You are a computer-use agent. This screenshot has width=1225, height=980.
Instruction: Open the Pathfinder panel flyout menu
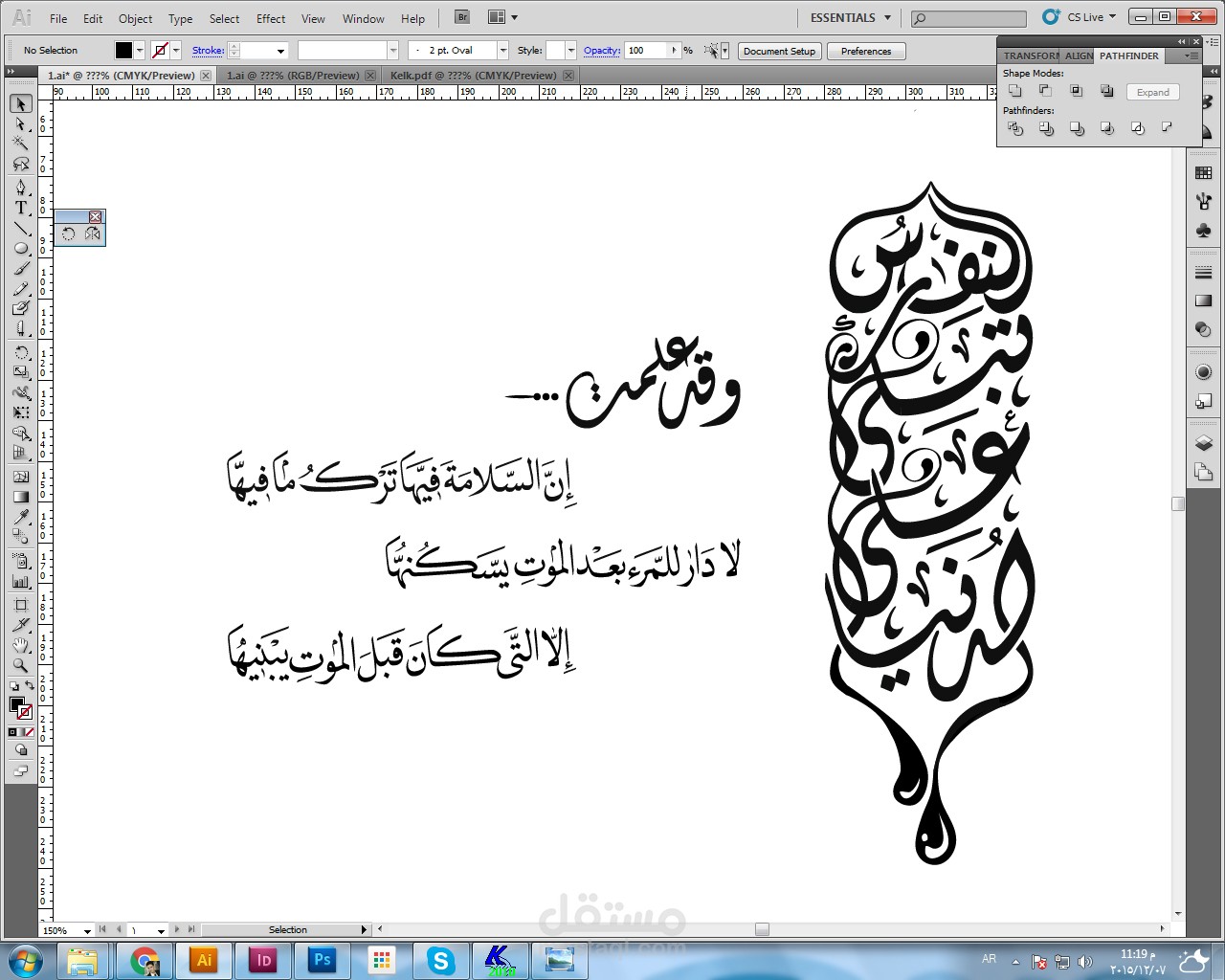tap(1191, 56)
